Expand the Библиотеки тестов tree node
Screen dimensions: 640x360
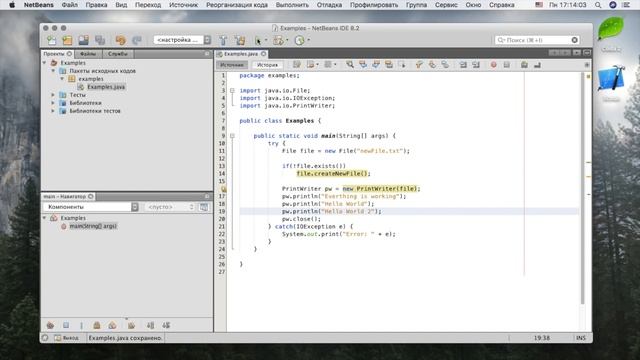pyautogui.click(x=53, y=111)
